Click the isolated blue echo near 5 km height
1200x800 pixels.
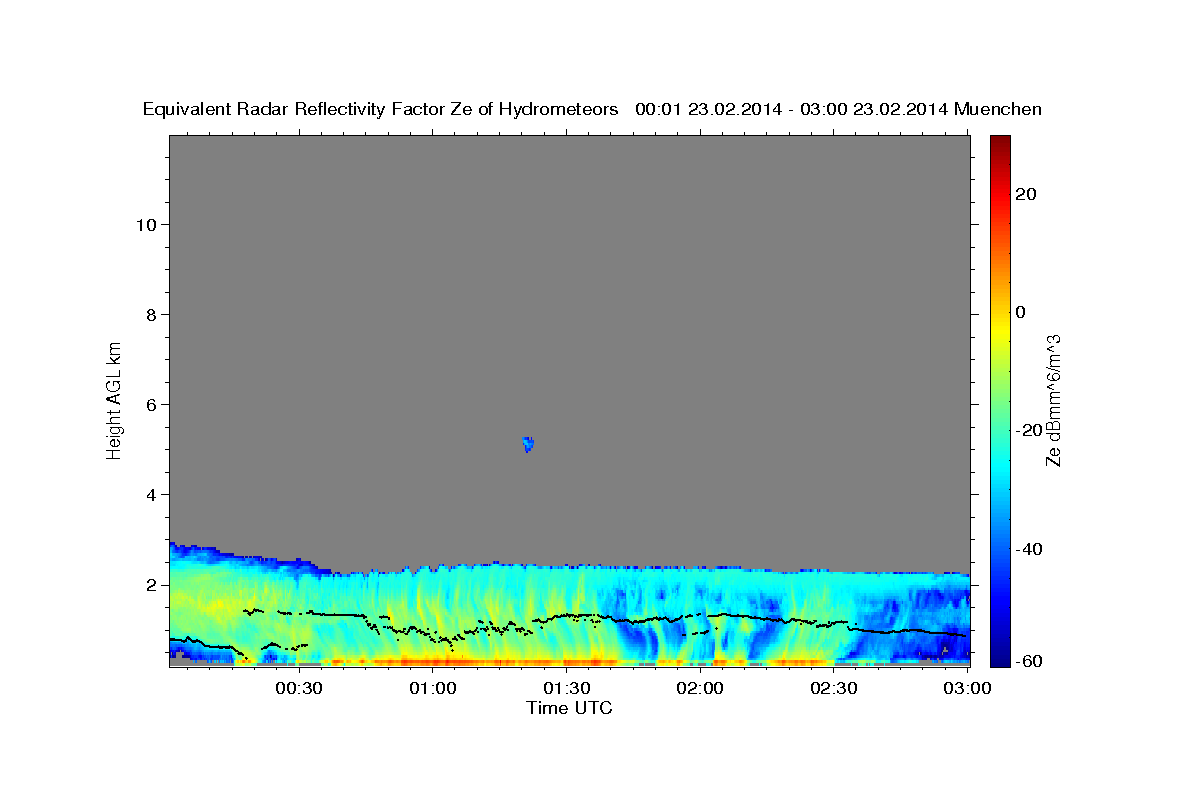click(528, 444)
